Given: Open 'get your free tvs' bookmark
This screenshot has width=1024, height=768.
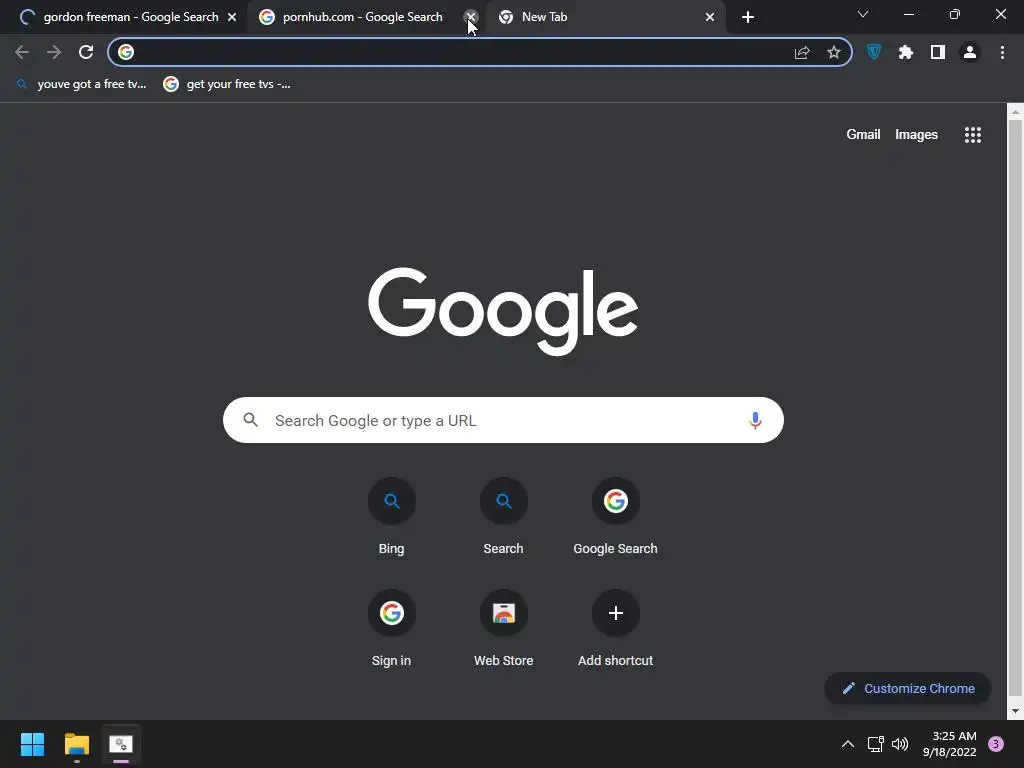Looking at the screenshot, I should 227,84.
